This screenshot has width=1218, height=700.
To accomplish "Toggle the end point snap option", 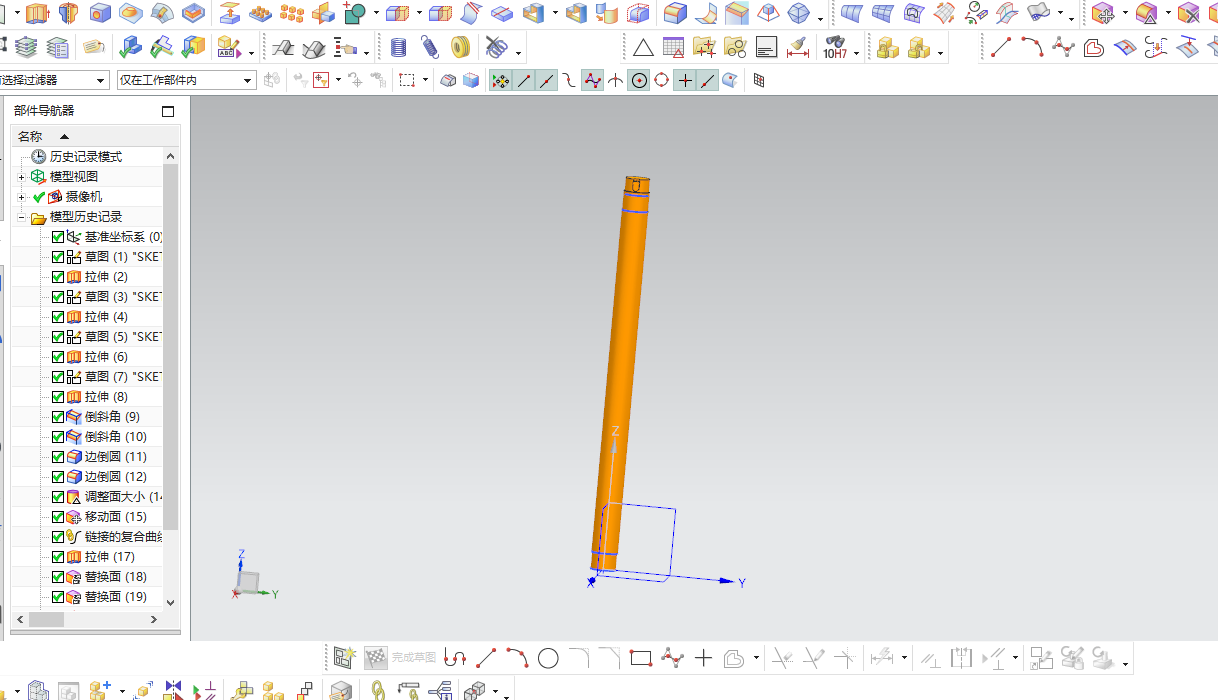I will 524,80.
